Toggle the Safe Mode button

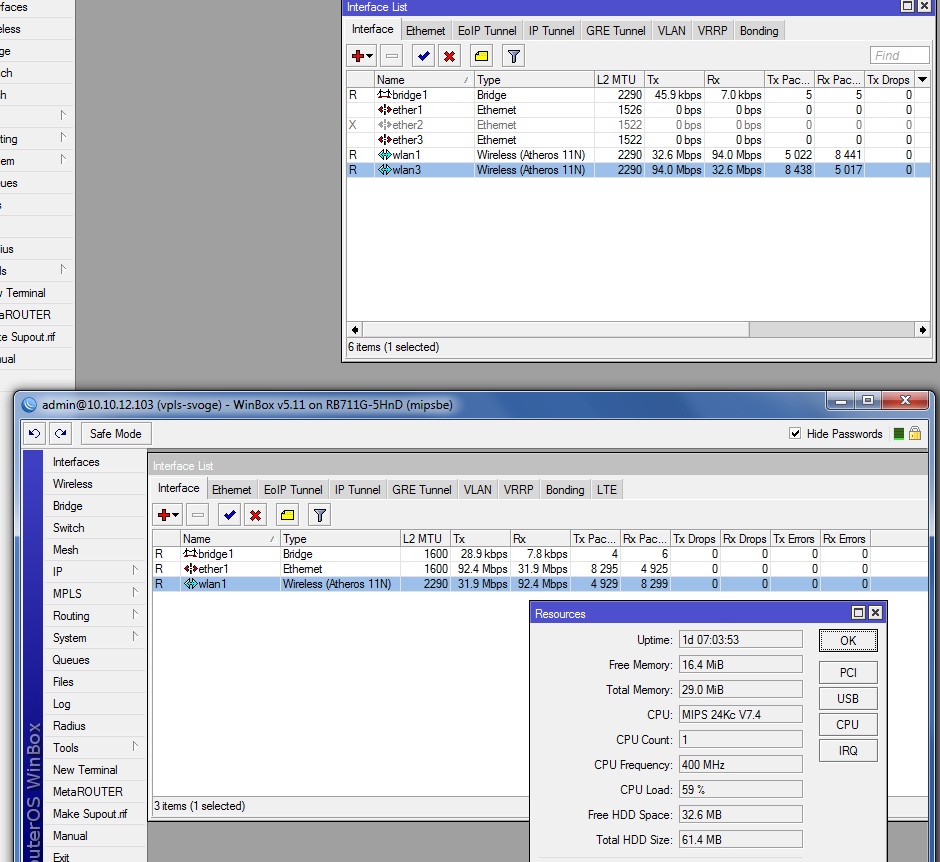pyautogui.click(x=115, y=433)
